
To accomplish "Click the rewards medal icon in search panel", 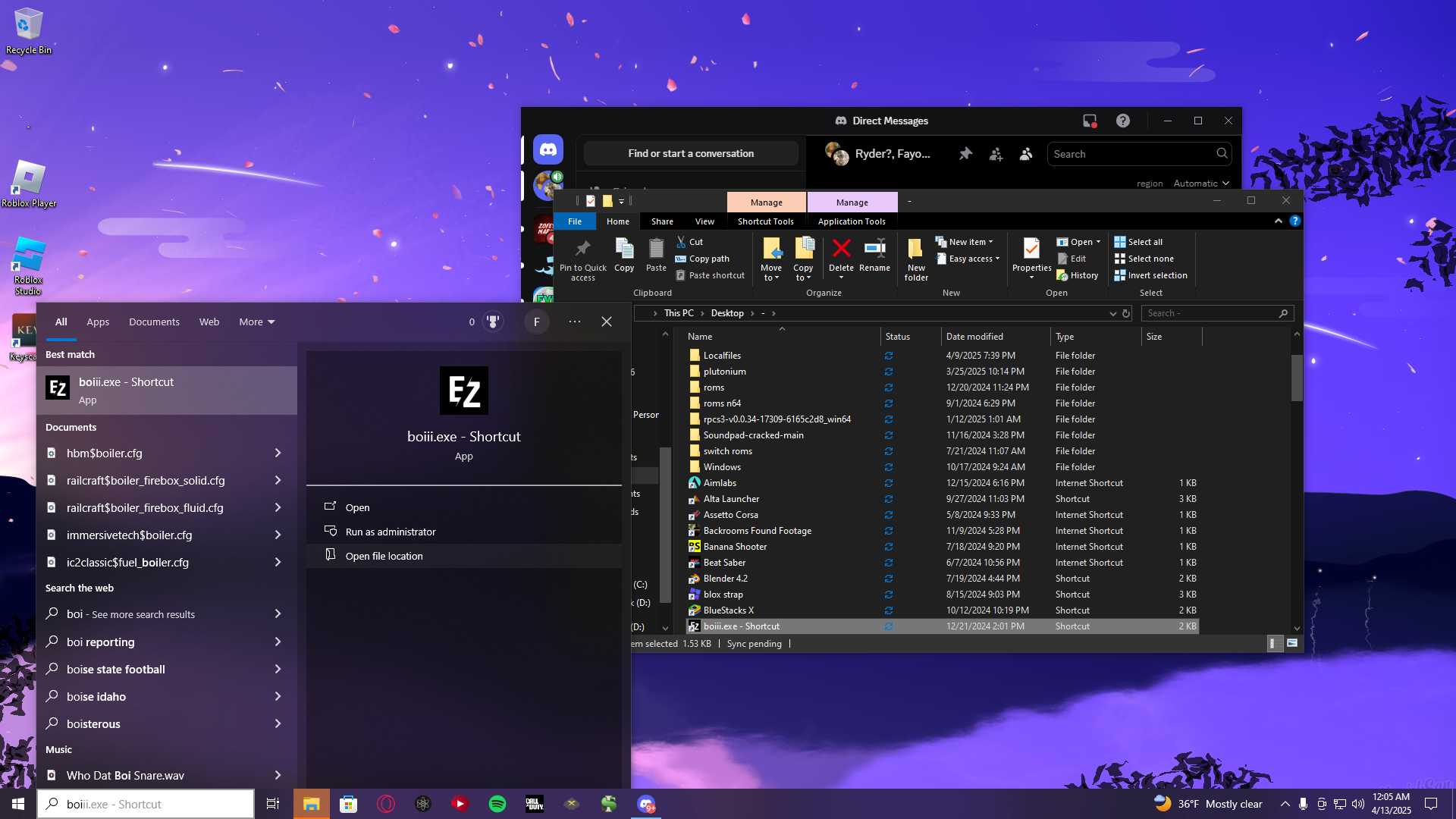I will point(493,322).
